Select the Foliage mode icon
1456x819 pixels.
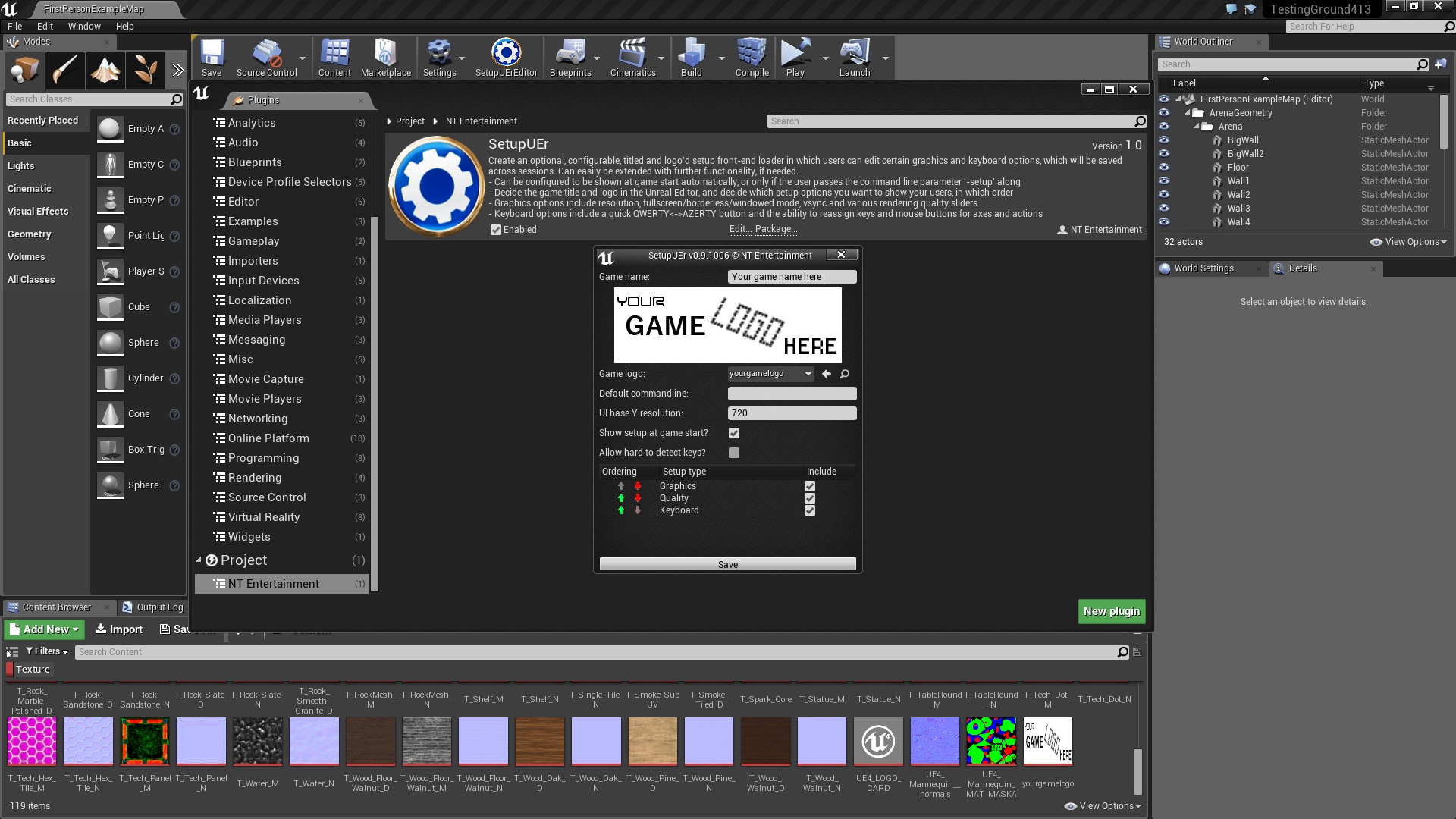(x=146, y=71)
